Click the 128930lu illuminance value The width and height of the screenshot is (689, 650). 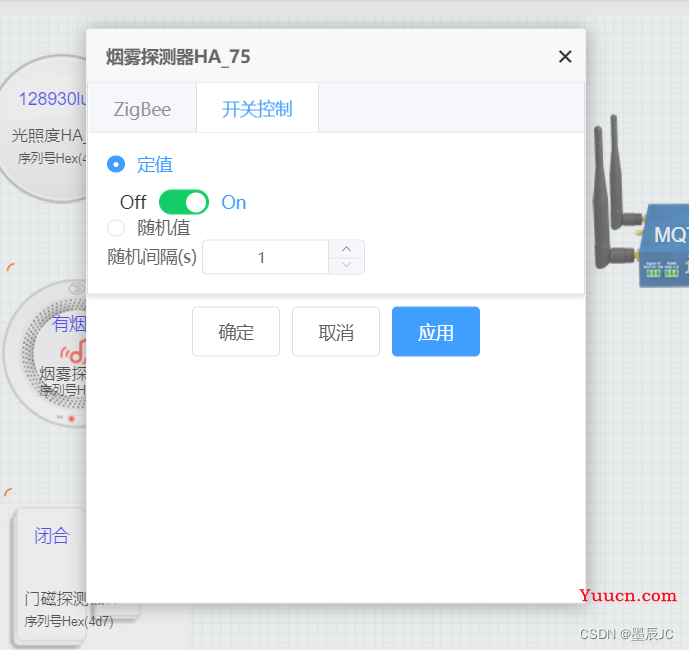coord(52,99)
